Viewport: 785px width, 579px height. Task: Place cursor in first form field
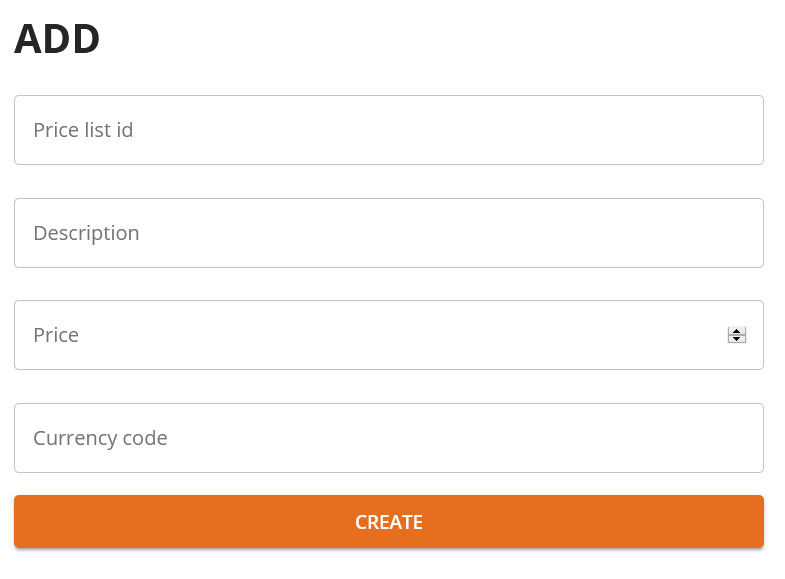[x=388, y=130]
